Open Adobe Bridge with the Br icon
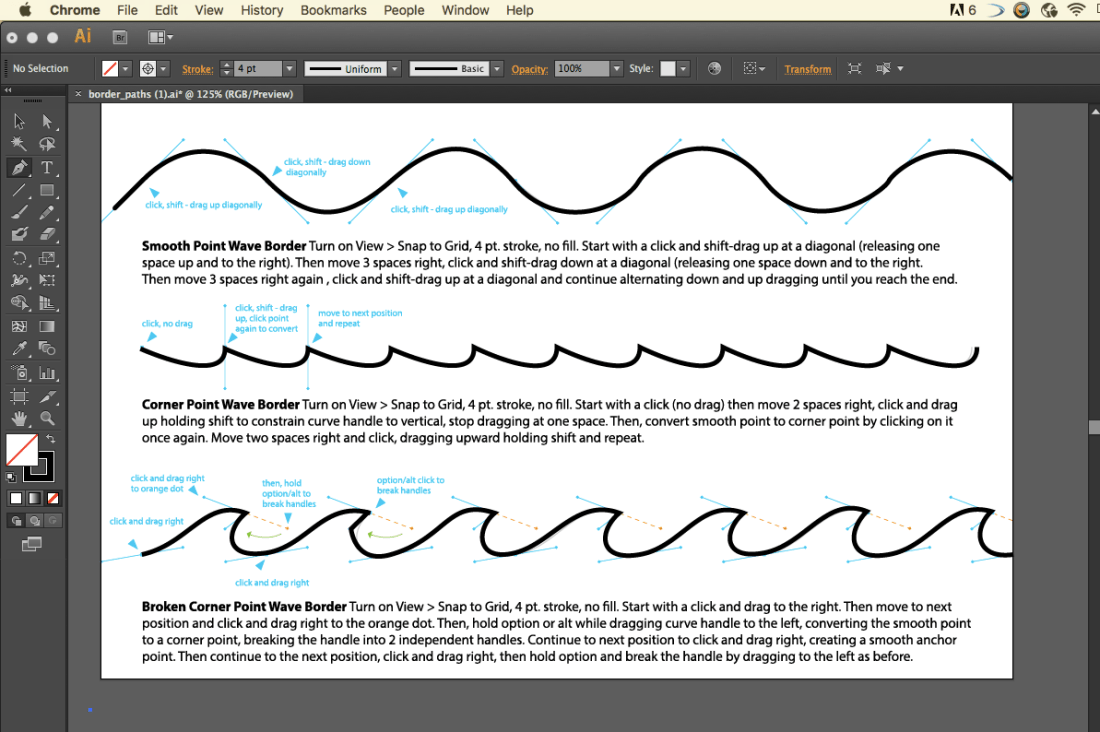The image size is (1100, 732). click(x=120, y=37)
